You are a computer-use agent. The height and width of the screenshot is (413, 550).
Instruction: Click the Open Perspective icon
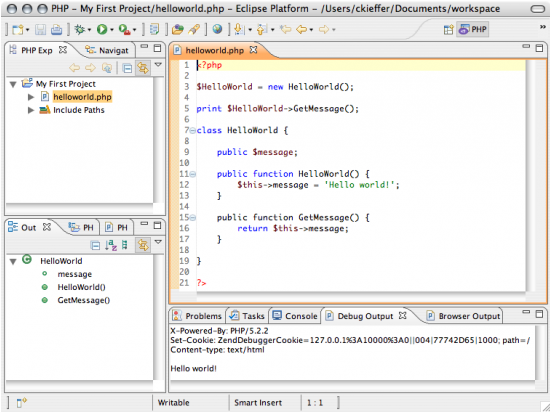click(x=448, y=30)
